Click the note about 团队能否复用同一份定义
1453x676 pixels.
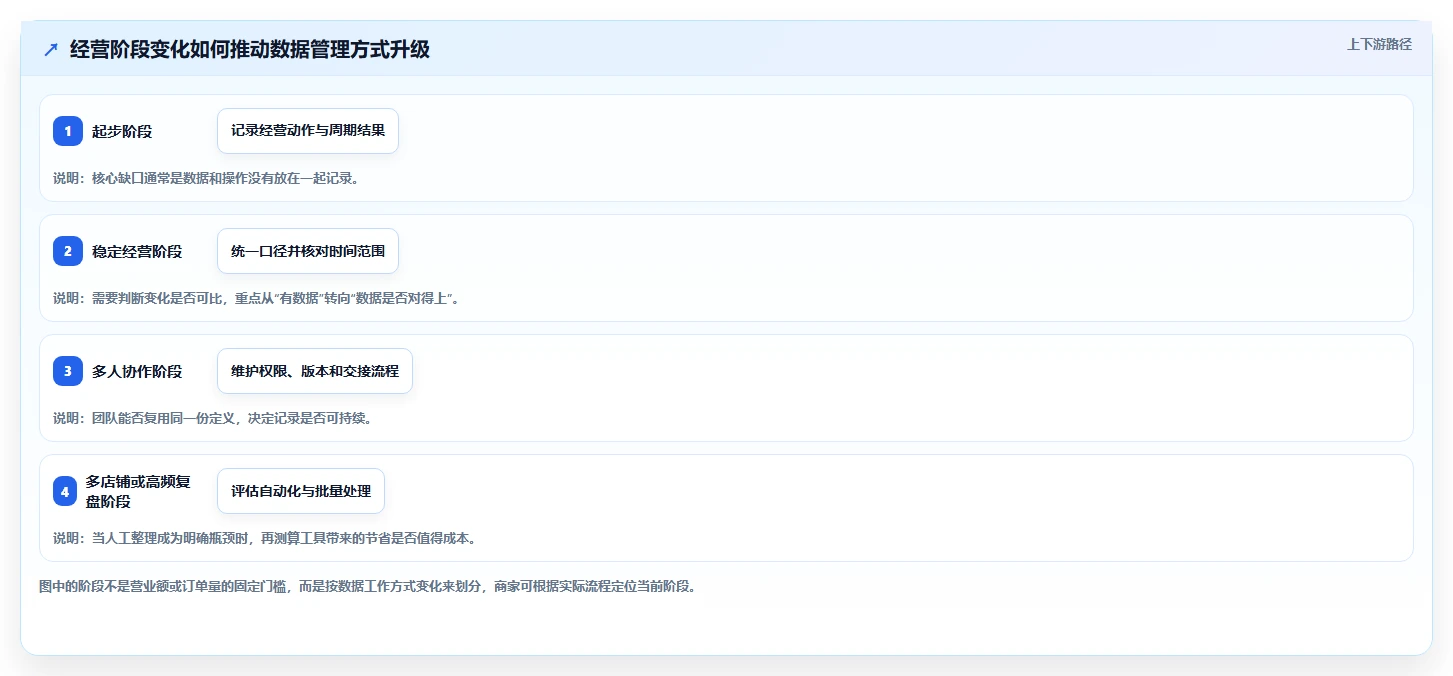[x=213, y=418]
